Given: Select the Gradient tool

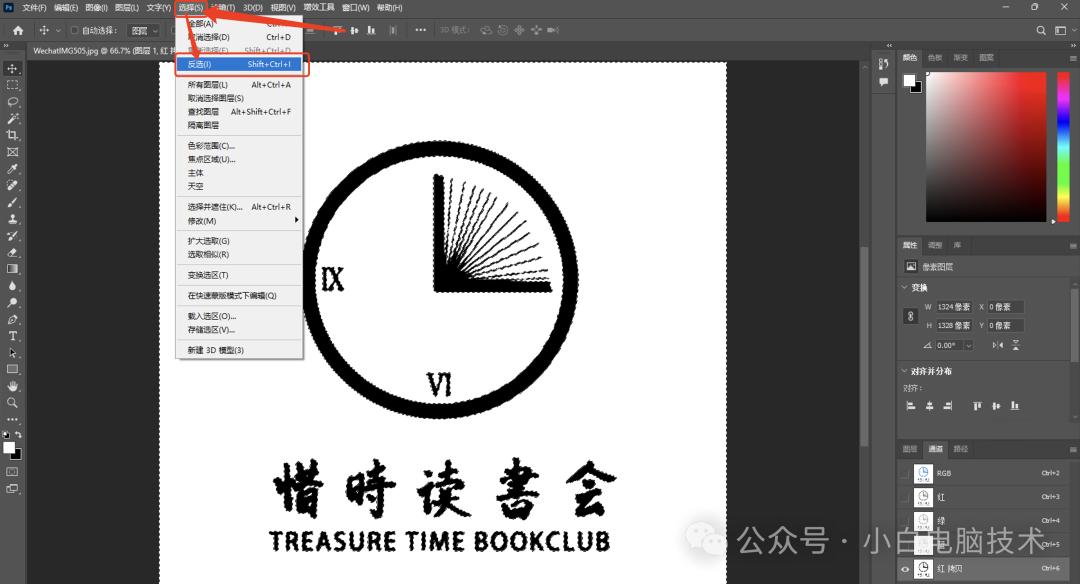Looking at the screenshot, I should (12, 269).
